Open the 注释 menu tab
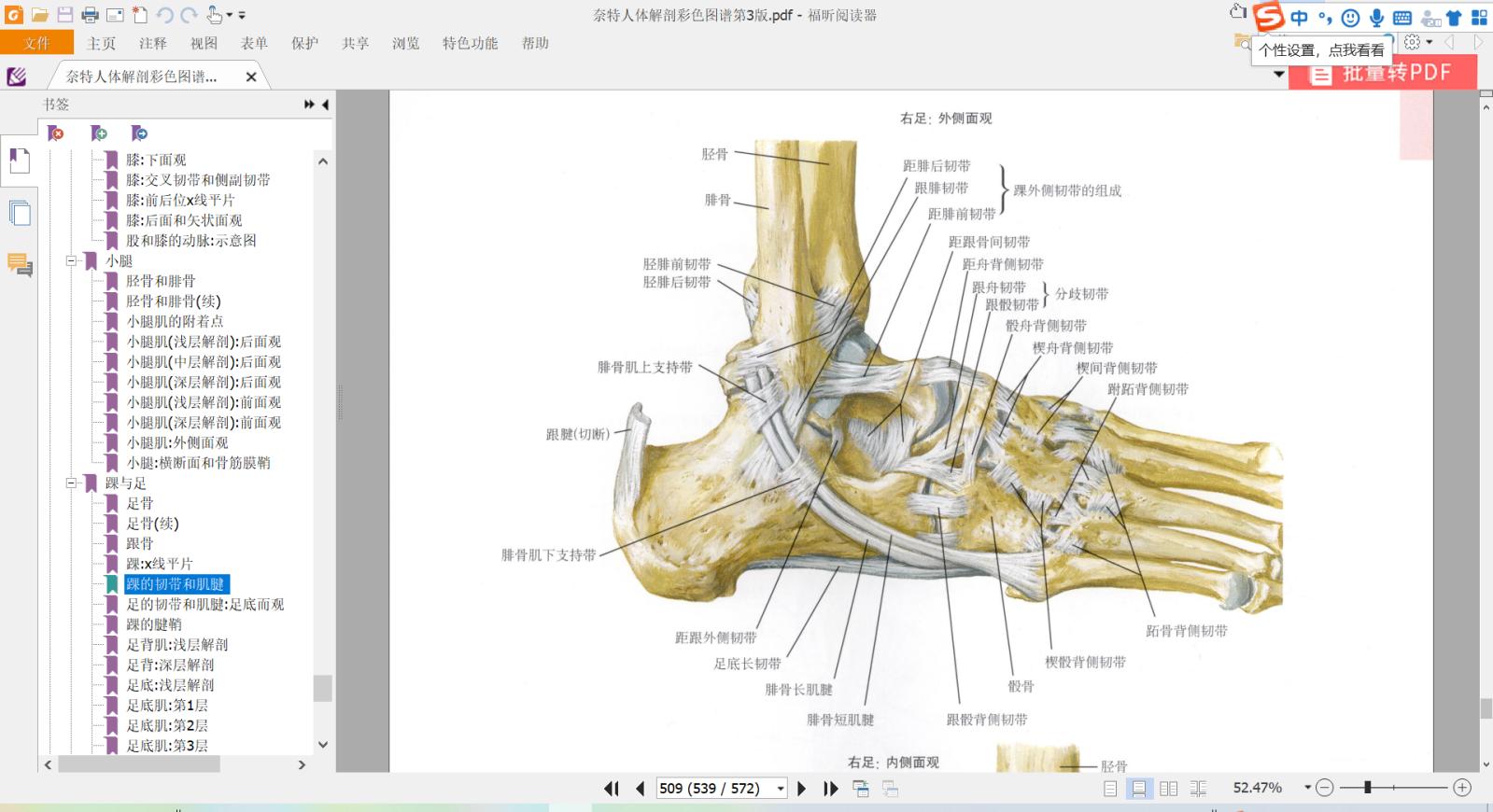 pos(152,43)
